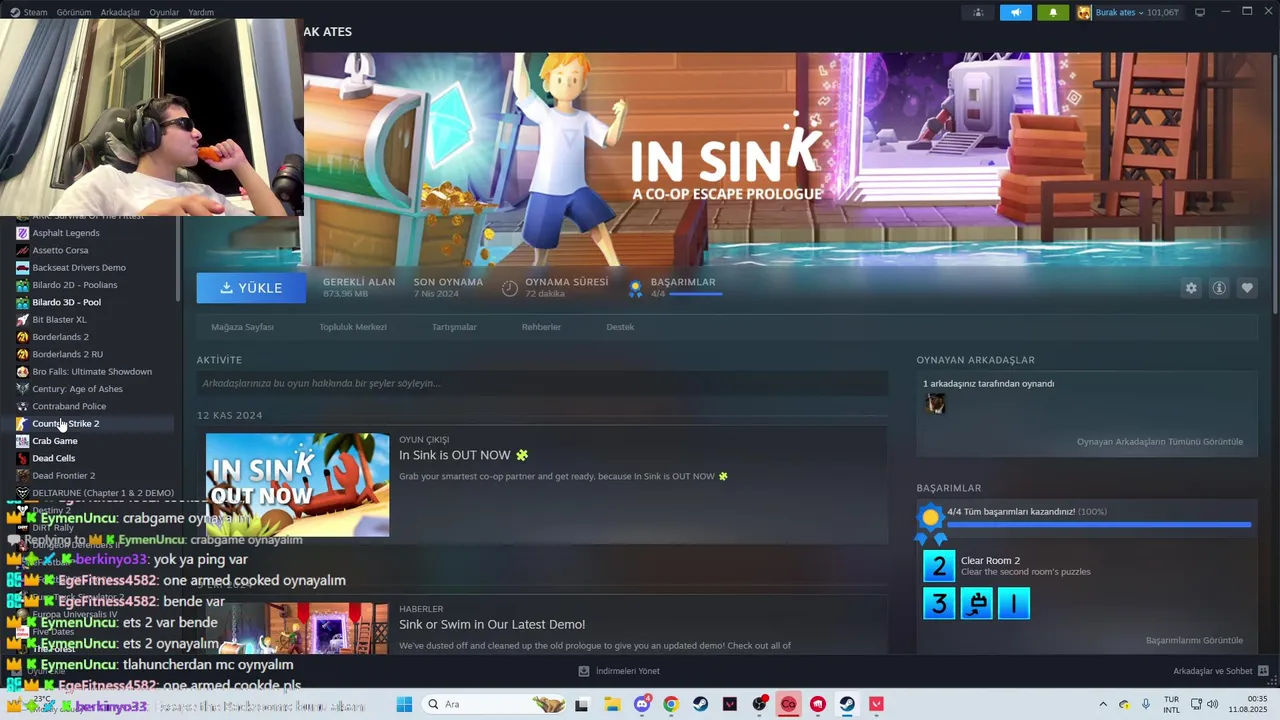Open the game settings gear icon
Screen dimensions: 1280x720
click(x=1191, y=288)
